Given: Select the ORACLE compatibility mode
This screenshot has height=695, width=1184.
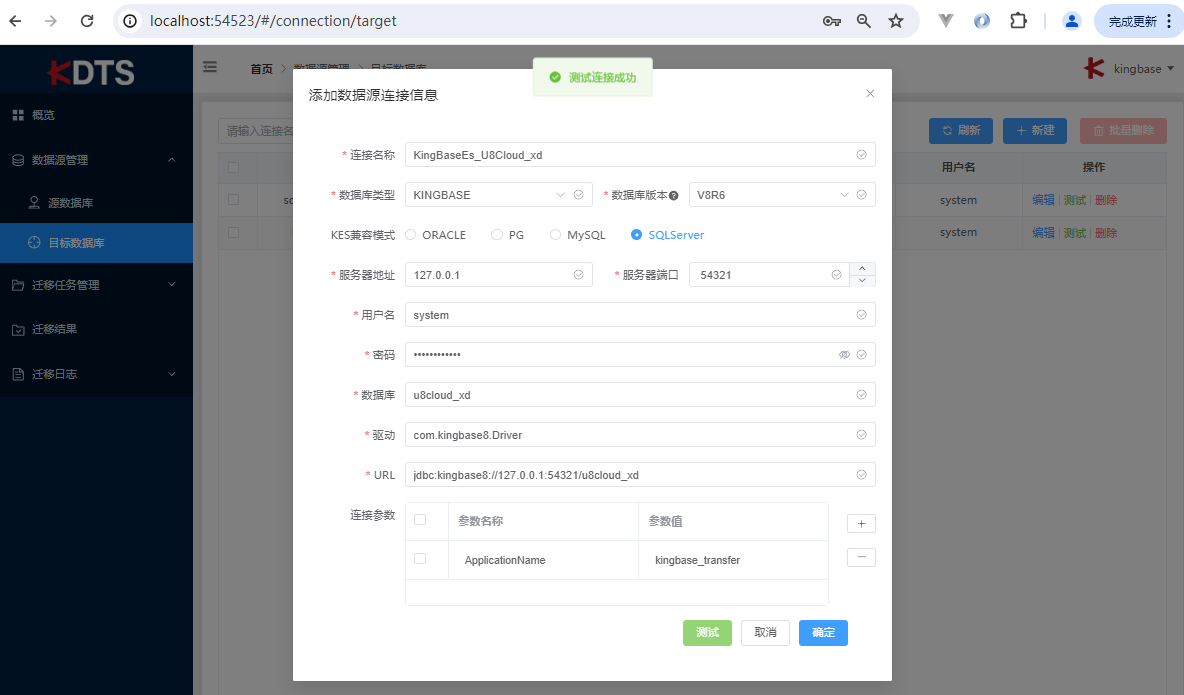Looking at the screenshot, I should [411, 235].
